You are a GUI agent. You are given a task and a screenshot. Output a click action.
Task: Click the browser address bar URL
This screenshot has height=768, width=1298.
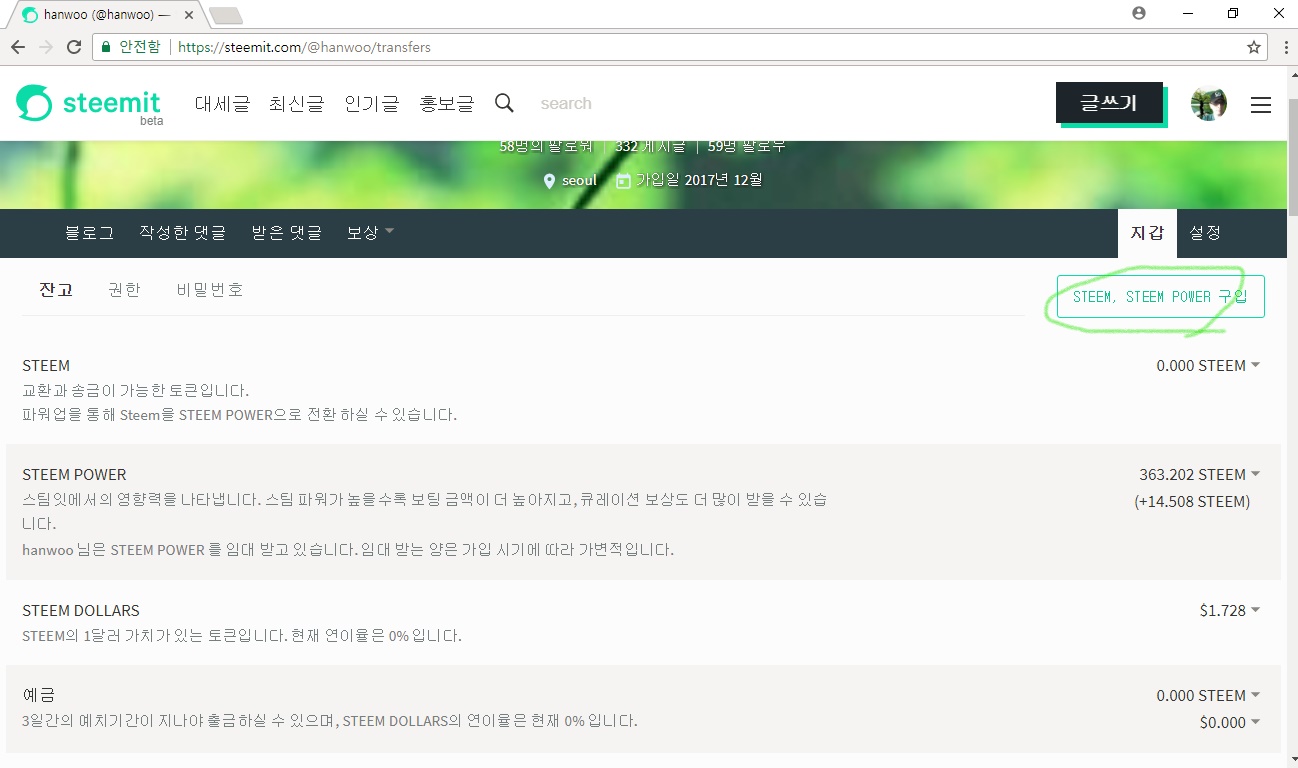coord(304,47)
